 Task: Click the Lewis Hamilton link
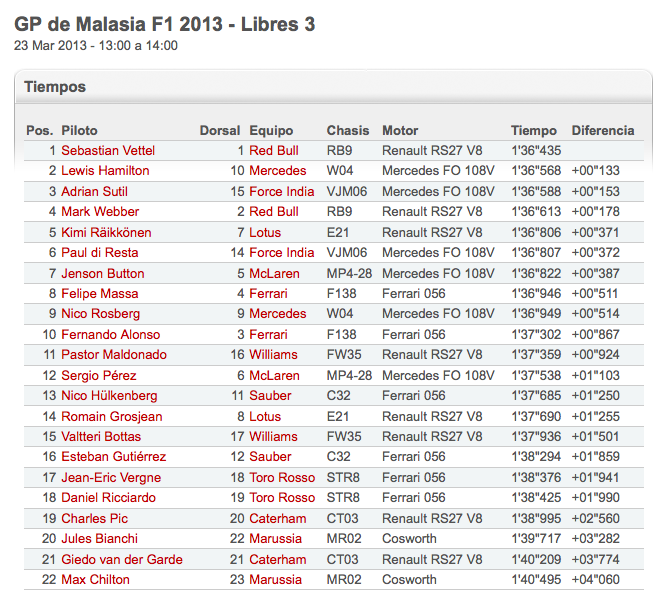pos(105,171)
